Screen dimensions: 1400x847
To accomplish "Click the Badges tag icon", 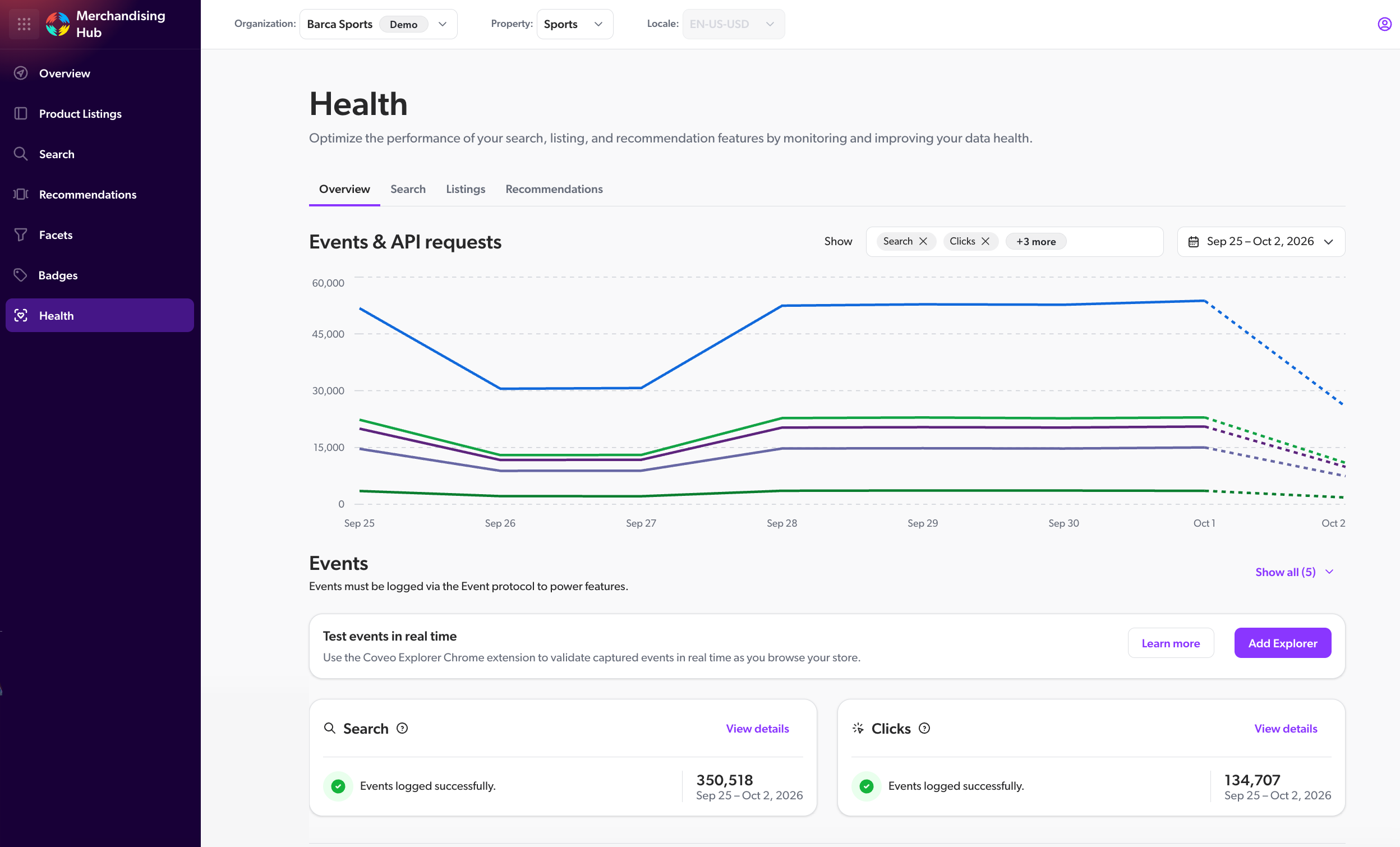I will (x=21, y=275).
